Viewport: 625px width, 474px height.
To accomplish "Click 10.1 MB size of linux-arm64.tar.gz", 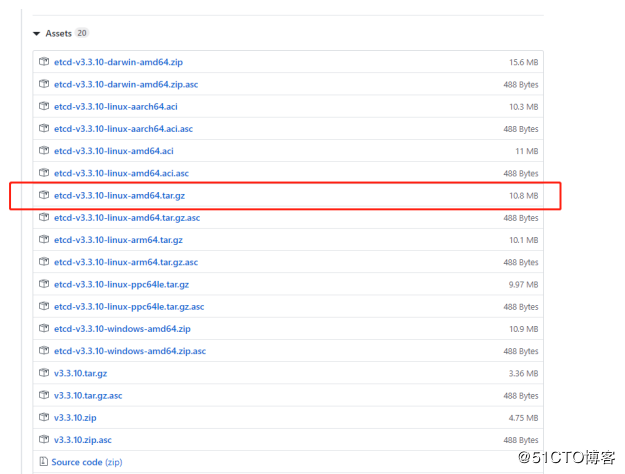I will pyautogui.click(x=524, y=240).
